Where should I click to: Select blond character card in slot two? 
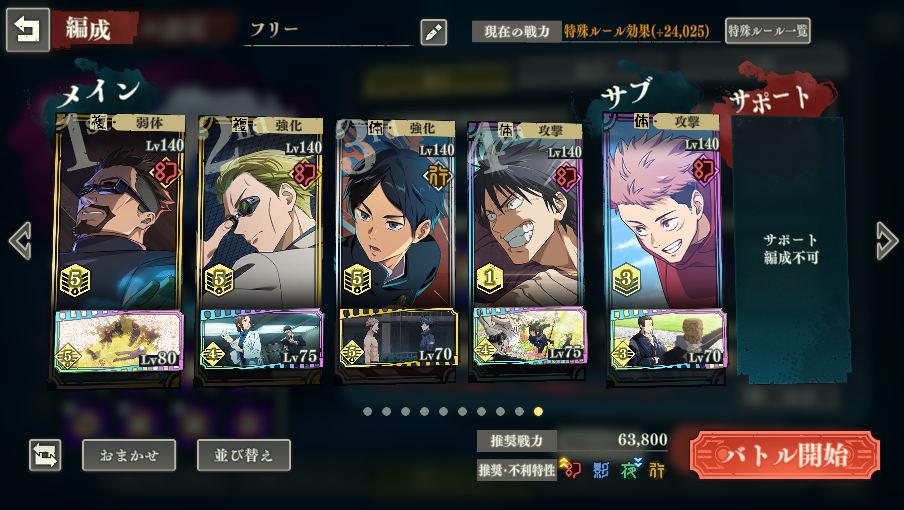tap(259, 214)
